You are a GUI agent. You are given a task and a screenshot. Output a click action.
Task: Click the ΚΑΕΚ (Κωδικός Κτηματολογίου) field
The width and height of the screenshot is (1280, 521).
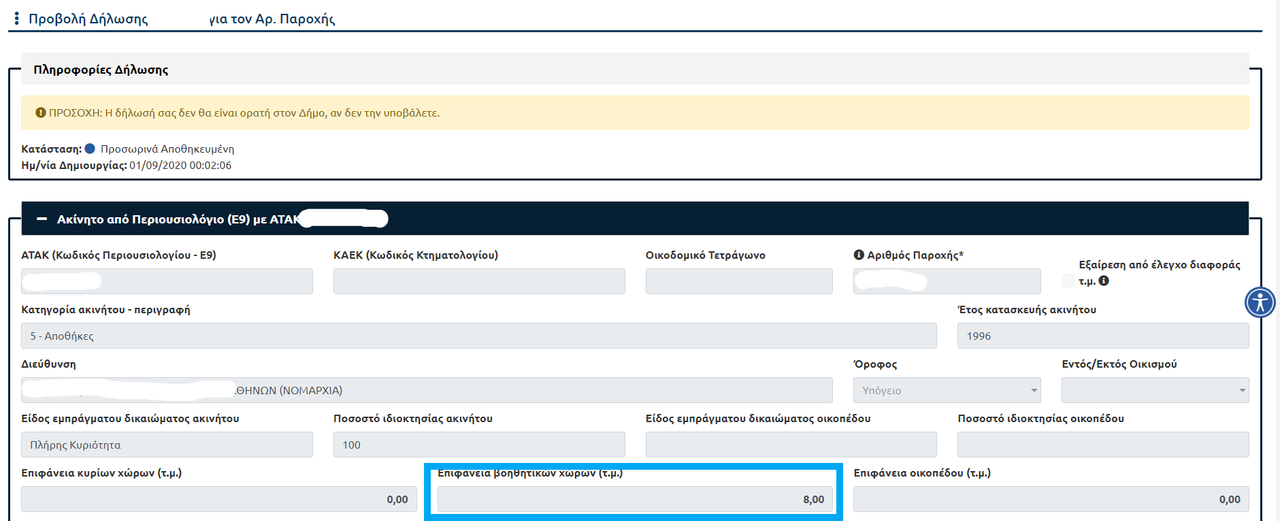479,281
